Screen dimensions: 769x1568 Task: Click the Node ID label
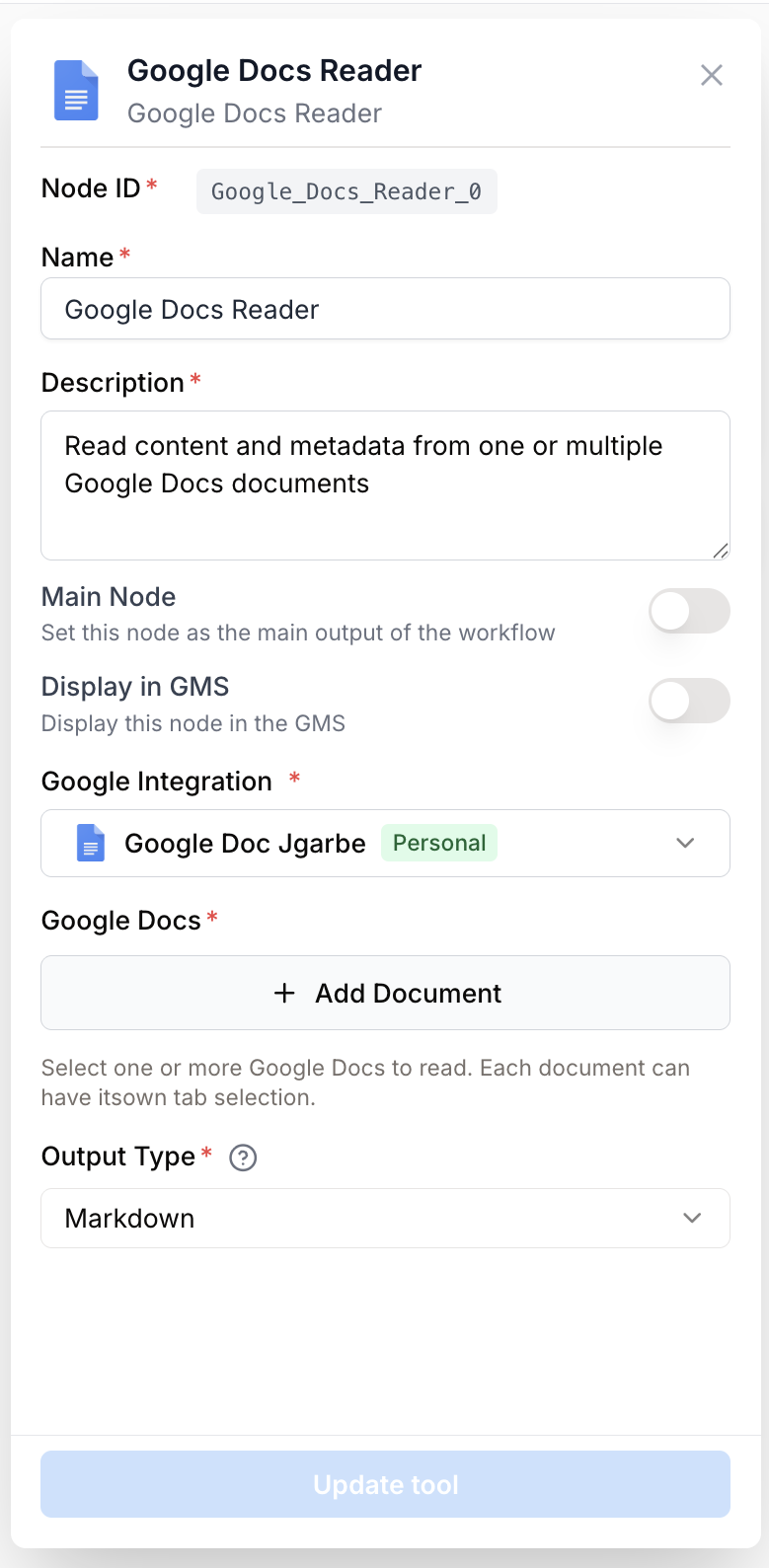[x=91, y=188]
